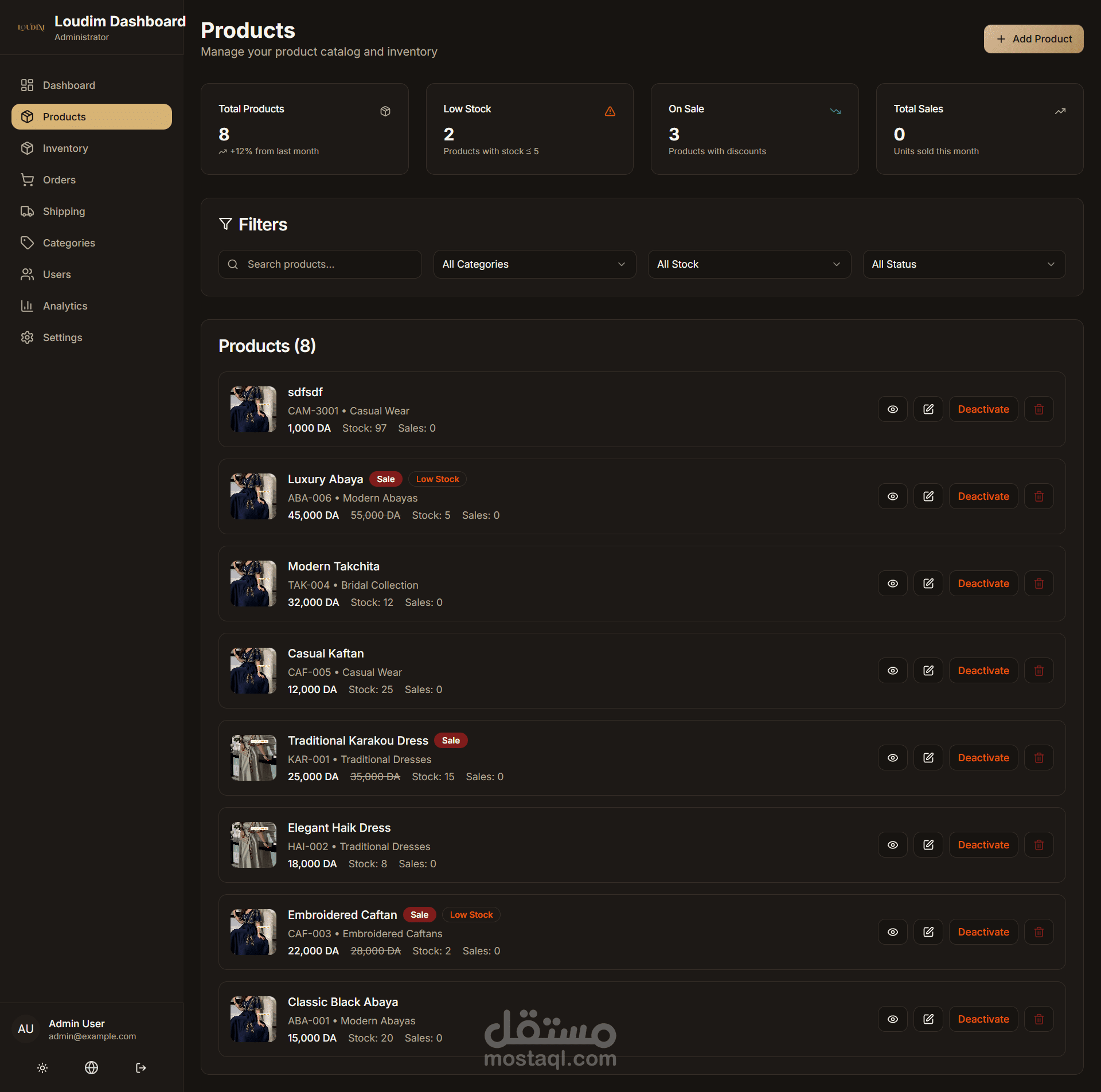This screenshot has height=1092, width=1101.
Task: Click the Search products field
Action: (320, 264)
